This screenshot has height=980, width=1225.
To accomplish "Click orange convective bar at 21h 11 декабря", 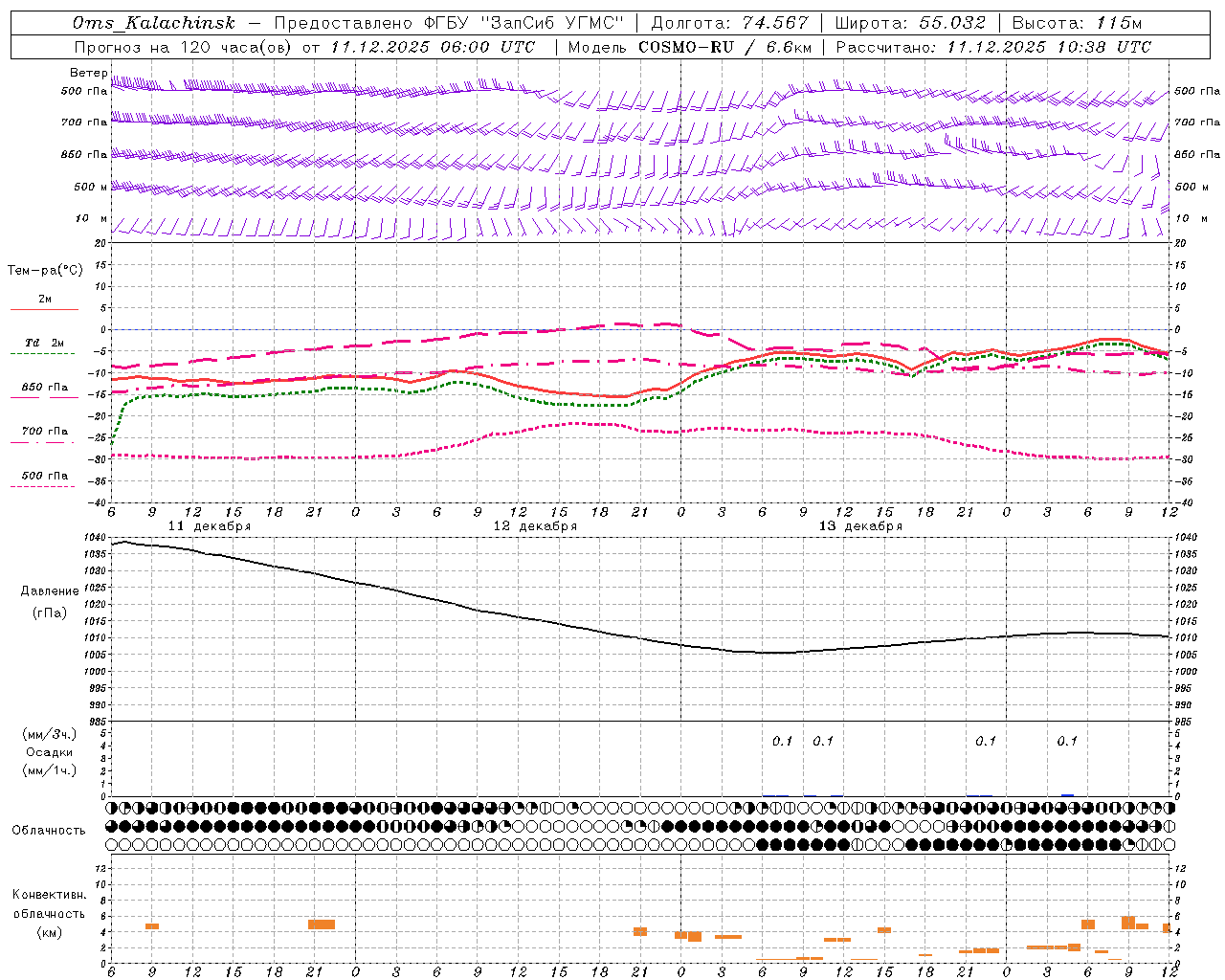I will click(322, 924).
